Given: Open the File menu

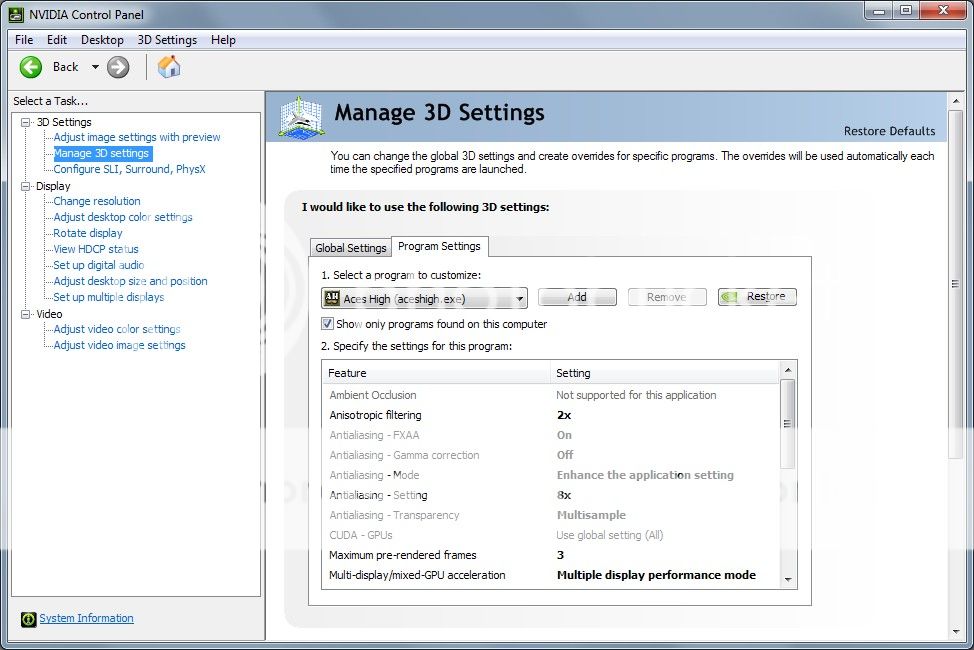Looking at the screenshot, I should coord(24,40).
